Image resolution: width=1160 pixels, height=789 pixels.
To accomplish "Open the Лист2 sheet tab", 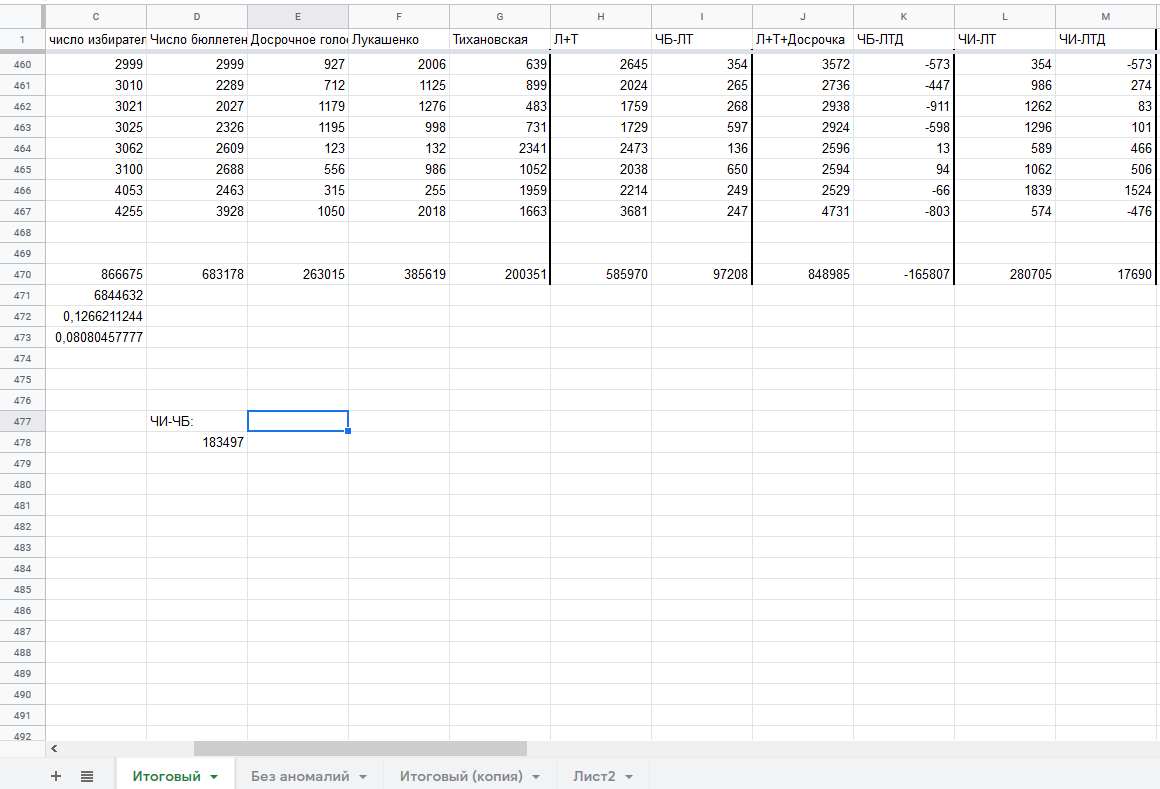I will [x=594, y=776].
